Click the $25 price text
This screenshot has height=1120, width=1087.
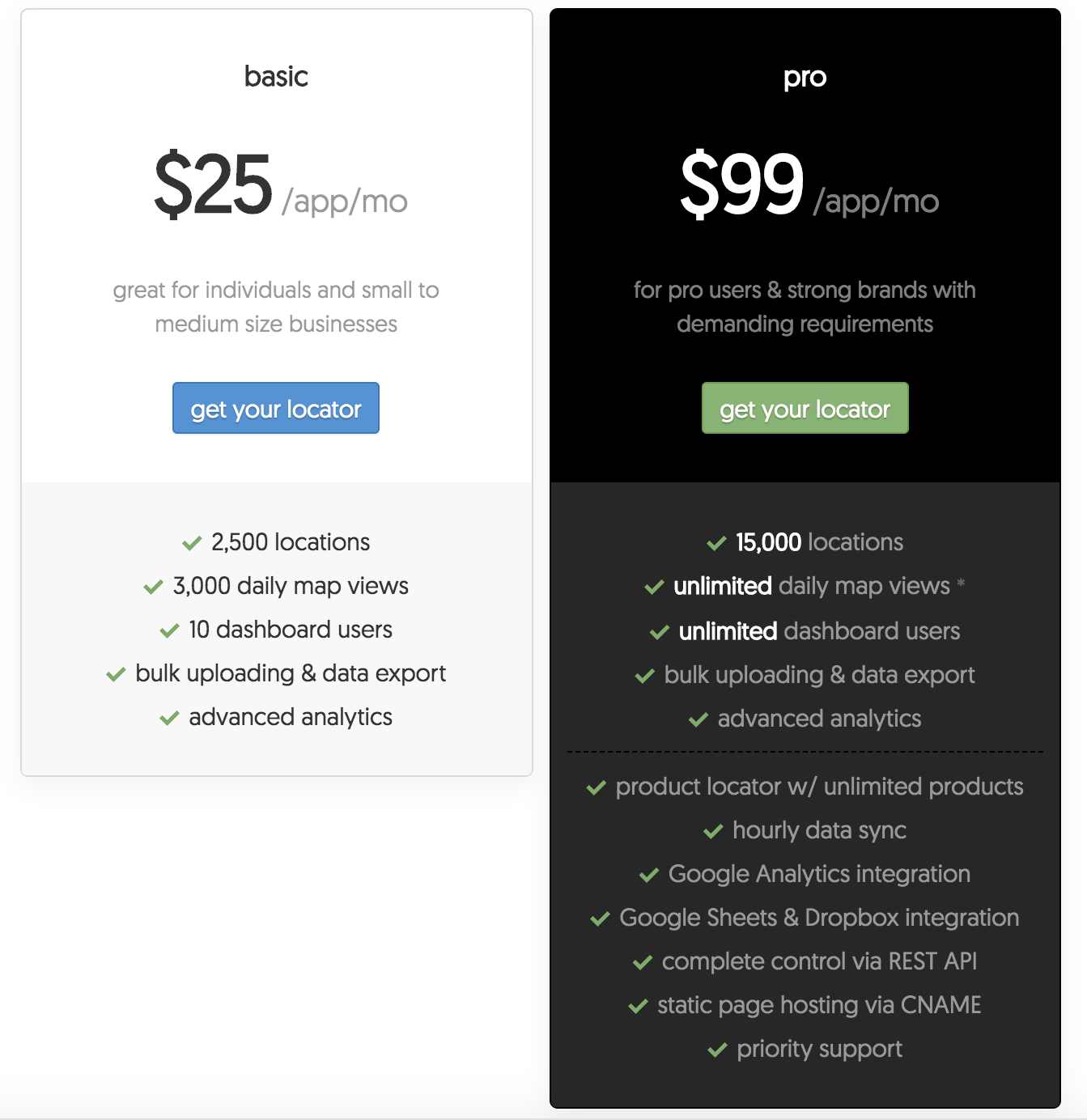pyautogui.click(x=213, y=185)
